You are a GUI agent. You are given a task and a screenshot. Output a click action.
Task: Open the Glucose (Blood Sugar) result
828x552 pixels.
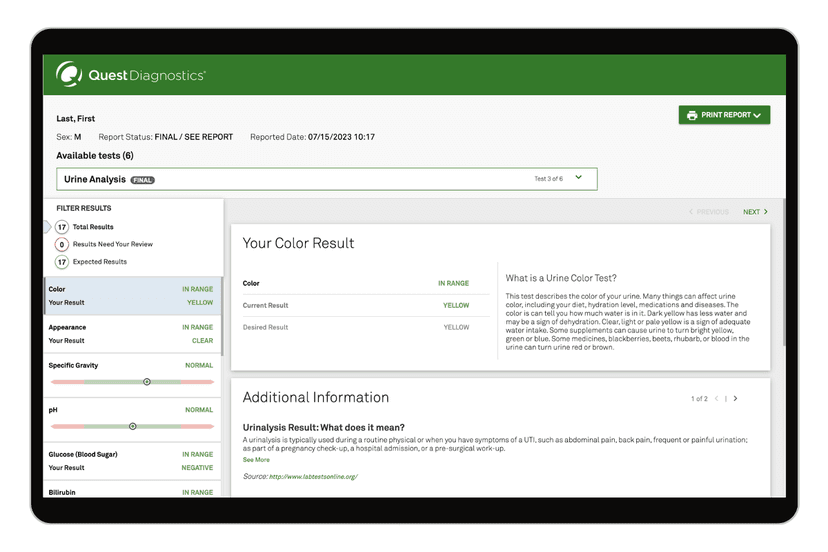(131, 461)
